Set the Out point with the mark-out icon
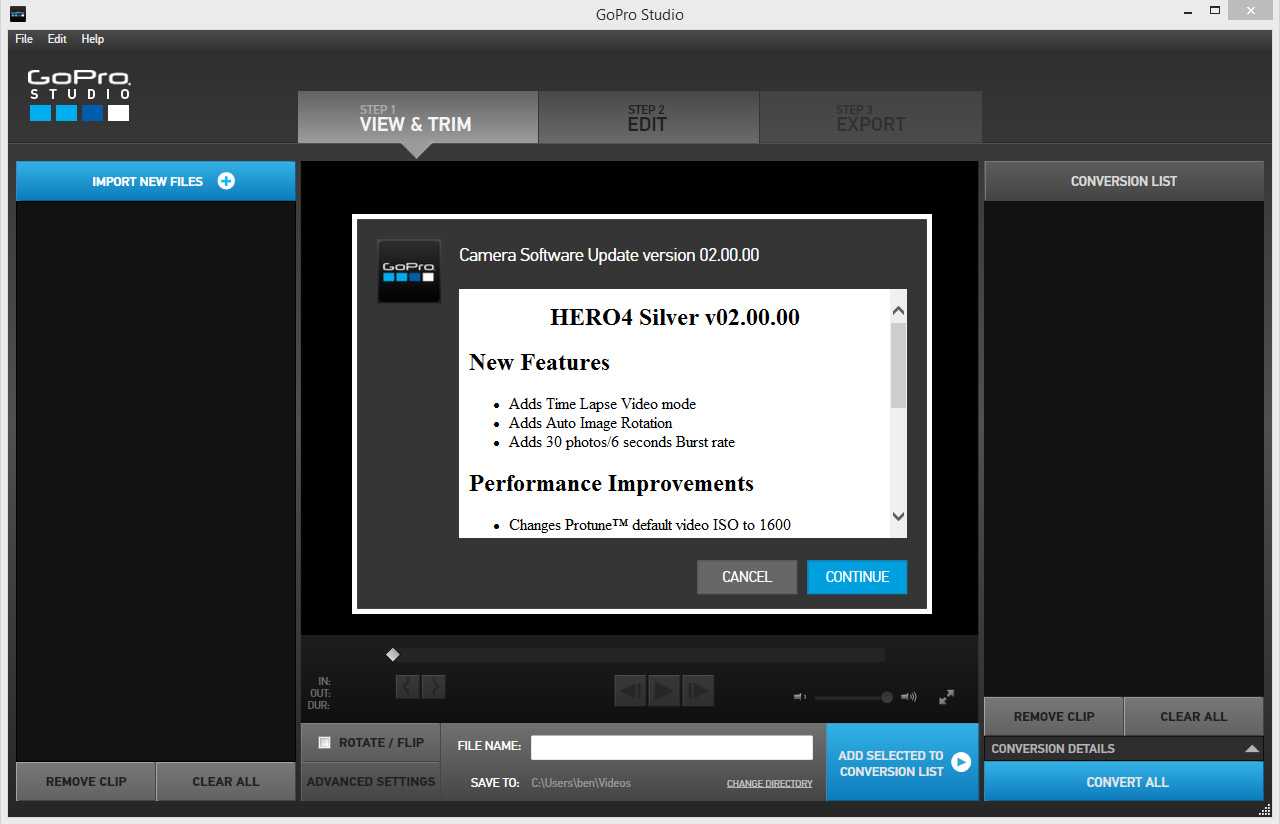 433,687
